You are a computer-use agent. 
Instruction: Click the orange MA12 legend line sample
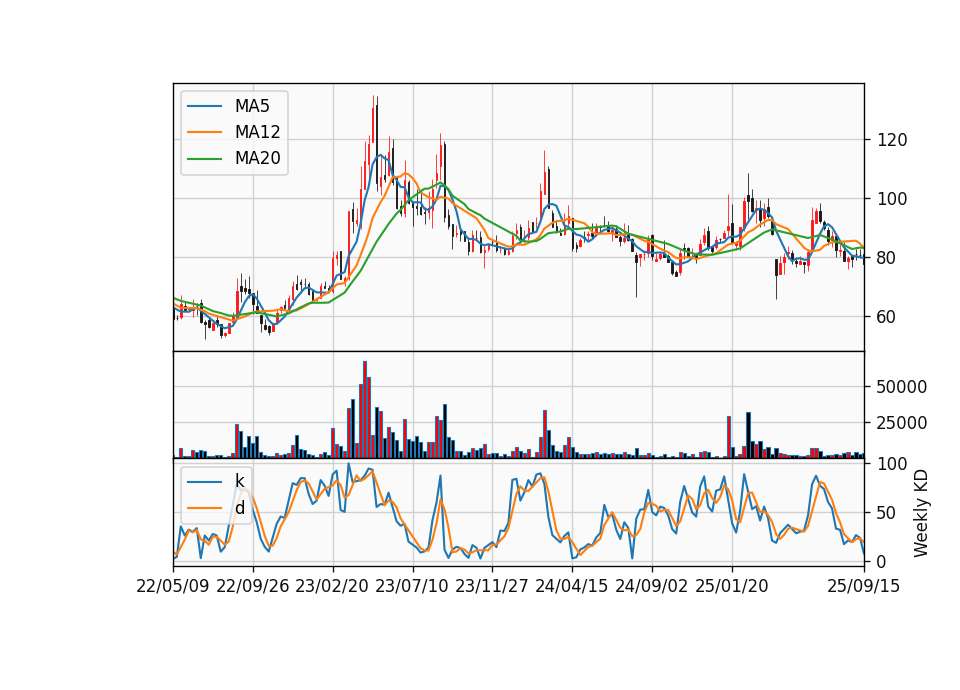[x=204, y=132]
